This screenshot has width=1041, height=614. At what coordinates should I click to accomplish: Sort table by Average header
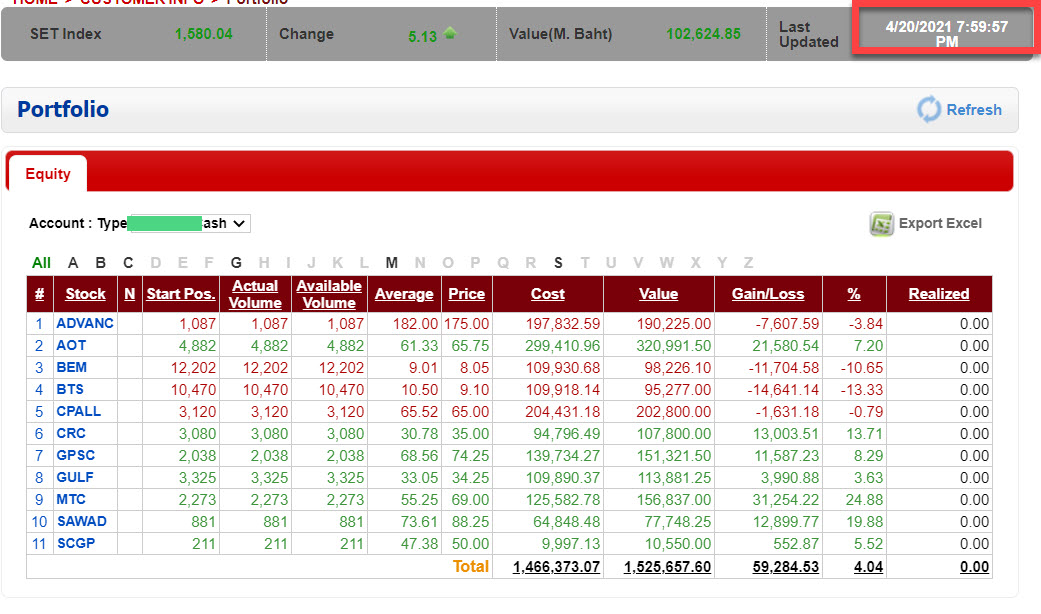(404, 294)
